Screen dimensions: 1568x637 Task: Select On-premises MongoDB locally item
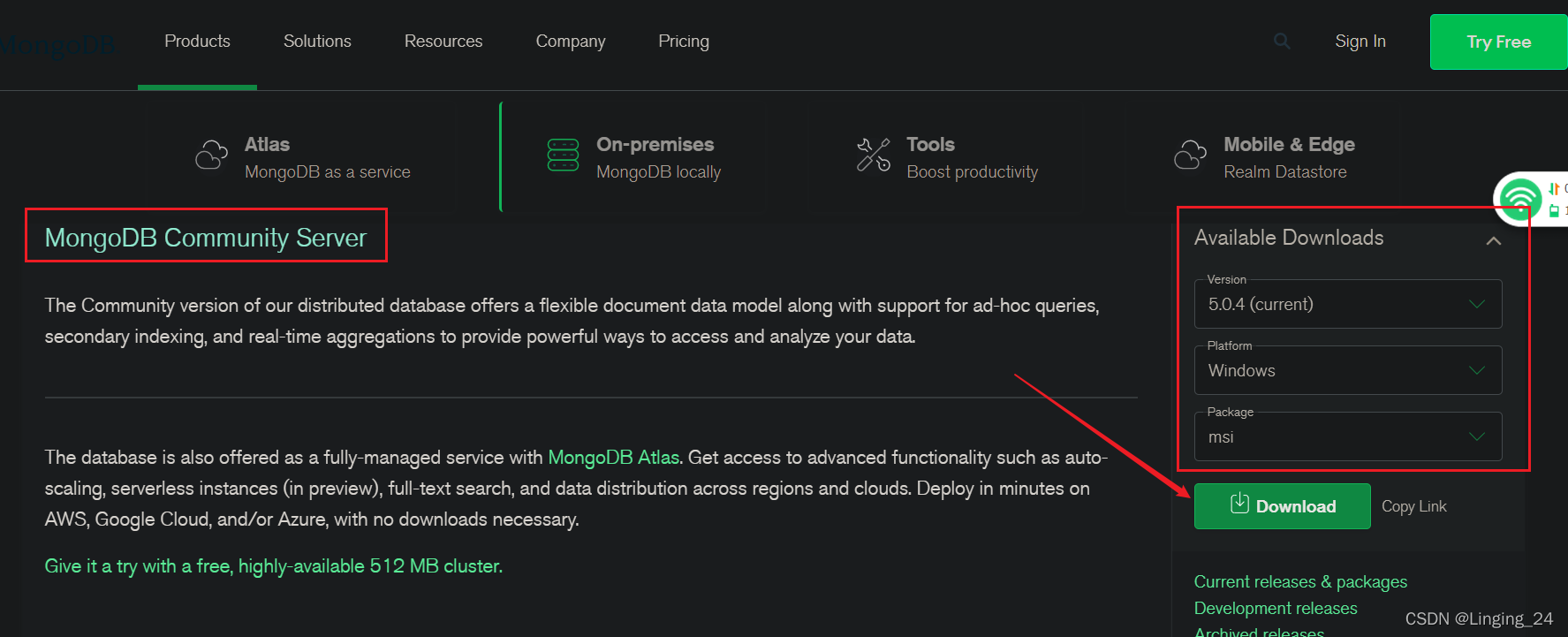(x=634, y=157)
